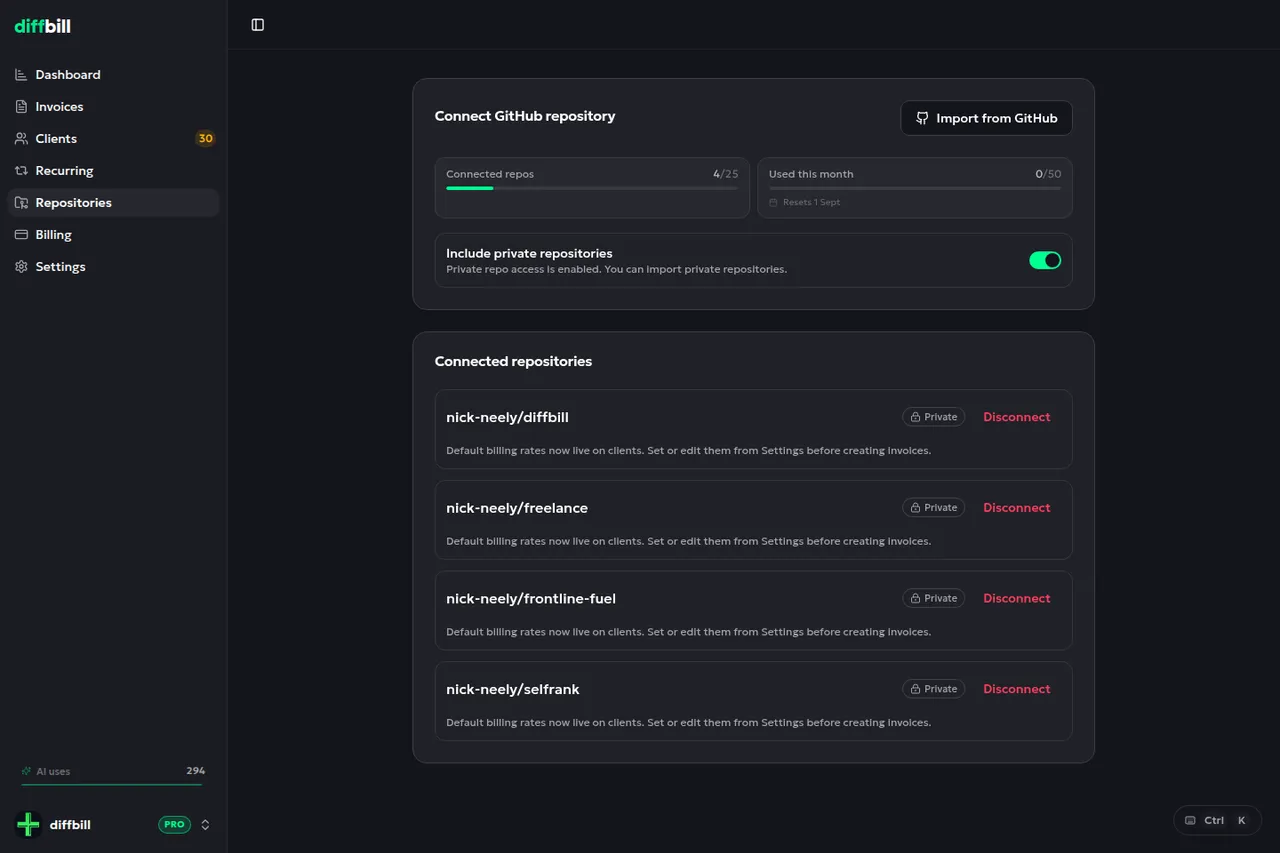Click the Recurring arrows icon

pyautogui.click(x=21, y=171)
